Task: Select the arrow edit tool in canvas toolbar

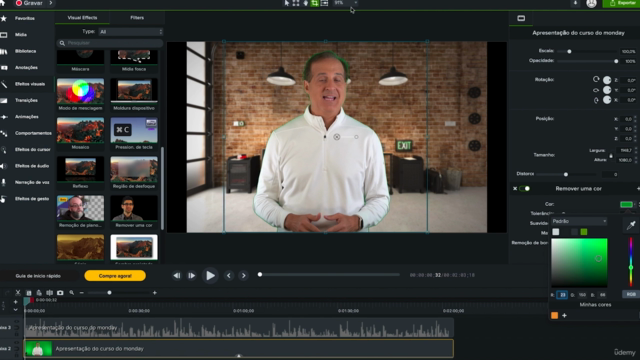Action: (287, 3)
